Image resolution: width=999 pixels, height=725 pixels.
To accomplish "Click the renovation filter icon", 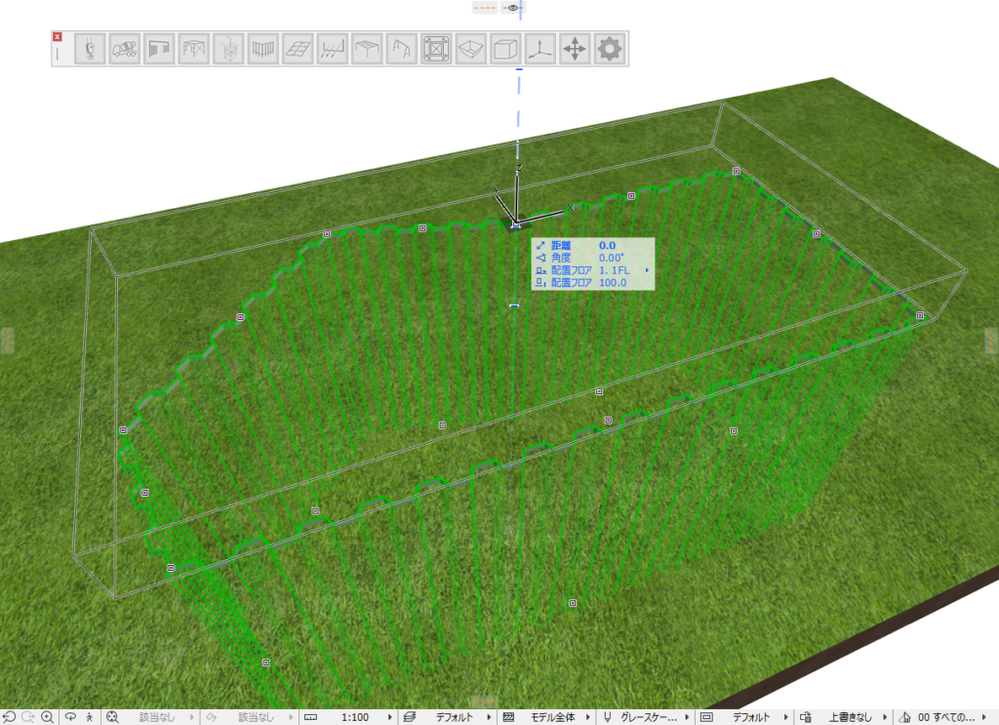I will click(x=905, y=717).
